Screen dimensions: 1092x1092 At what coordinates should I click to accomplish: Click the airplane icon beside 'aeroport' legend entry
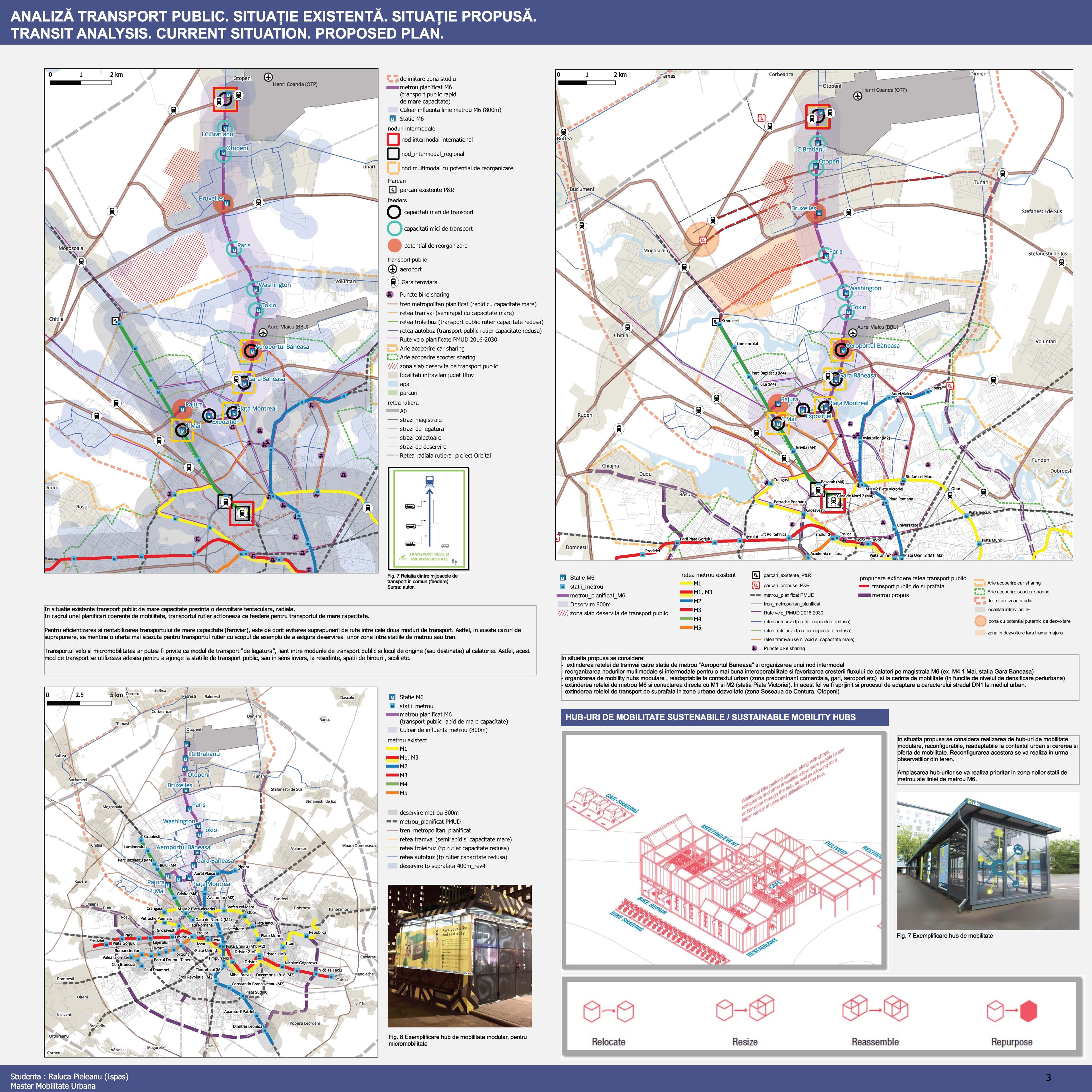pos(392,270)
